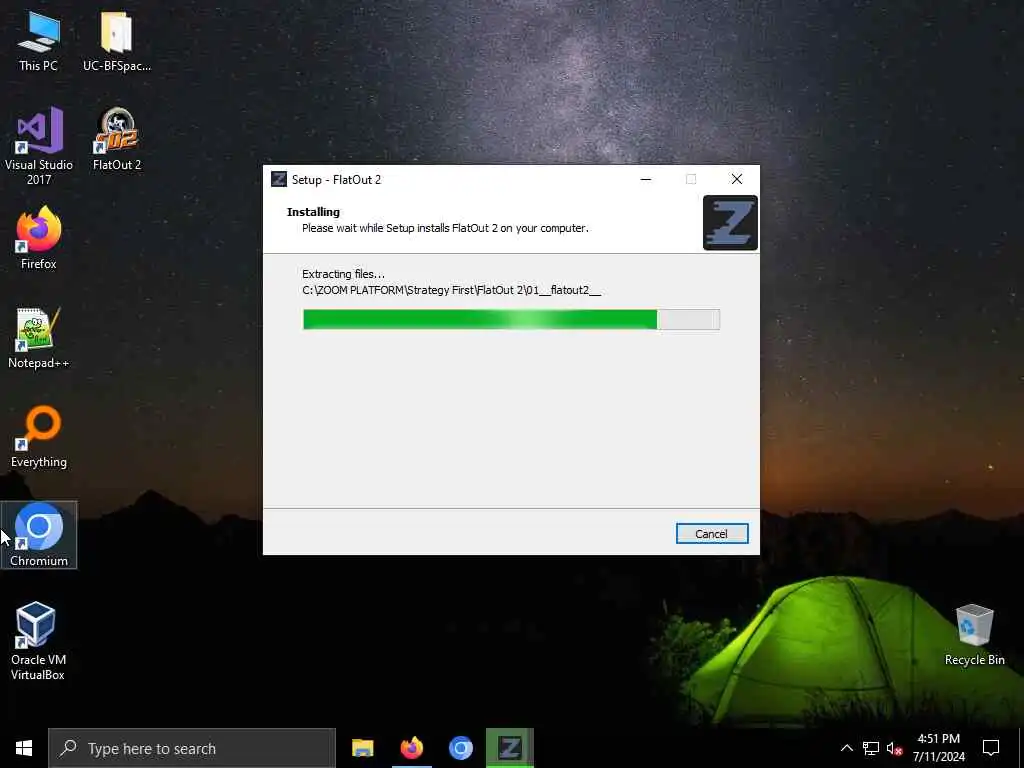This screenshot has height=768, width=1024.
Task: Open File Explorer from the taskbar
Action: [362, 748]
